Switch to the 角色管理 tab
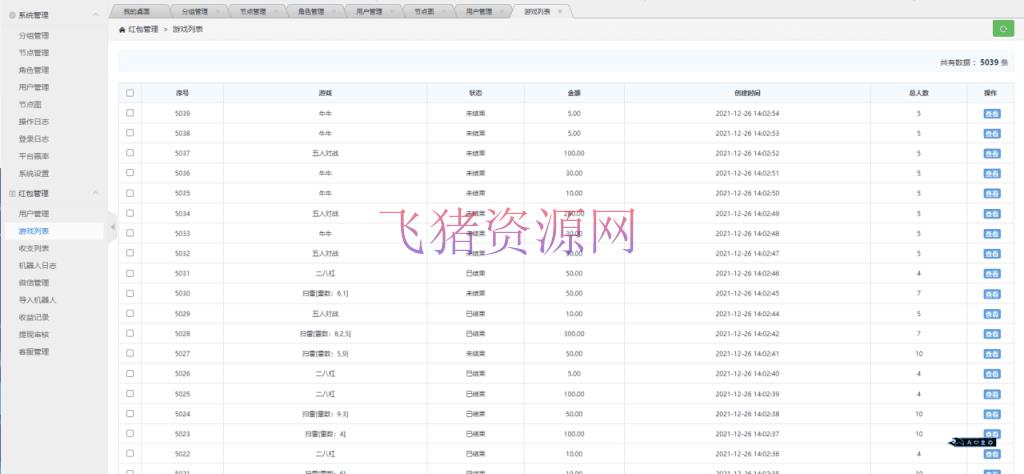This screenshot has height=474, width=1024. [x=310, y=12]
